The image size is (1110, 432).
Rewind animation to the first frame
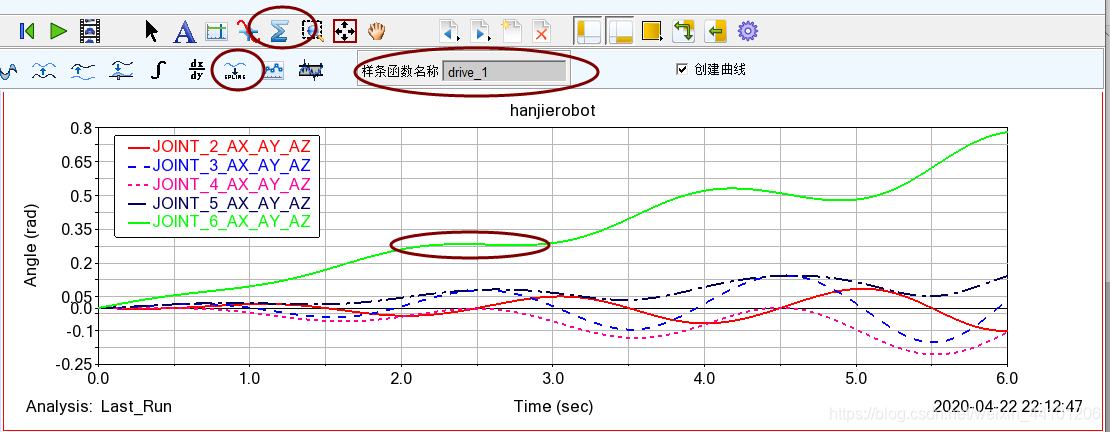click(x=27, y=31)
